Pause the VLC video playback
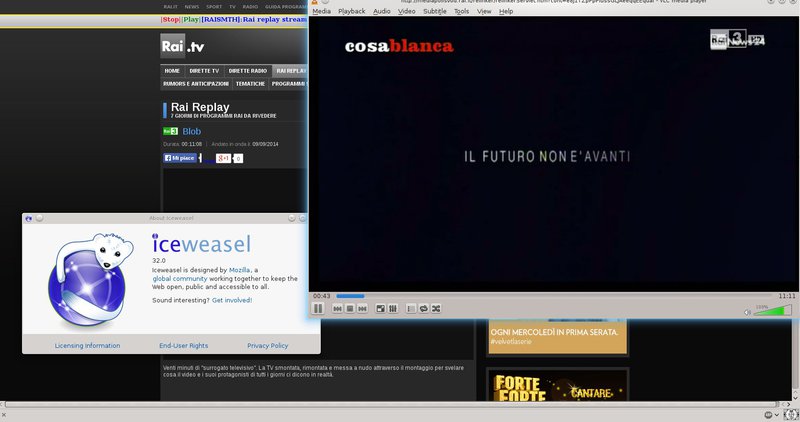Screen dimensions: 800x422 [x=318, y=309]
